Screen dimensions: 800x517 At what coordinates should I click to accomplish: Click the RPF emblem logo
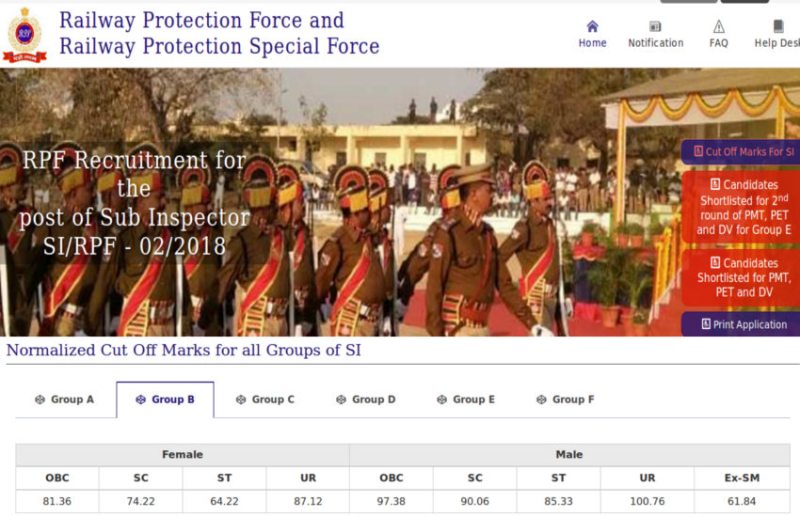[x=24, y=35]
